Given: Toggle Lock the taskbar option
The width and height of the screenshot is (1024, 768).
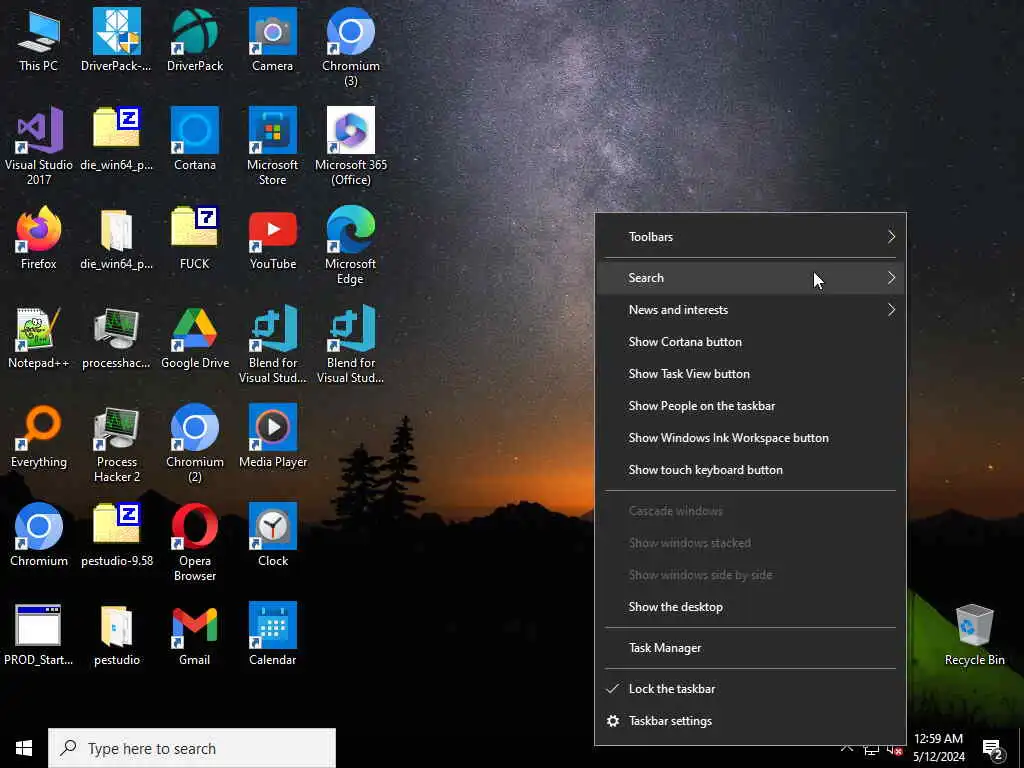Looking at the screenshot, I should coord(750,689).
